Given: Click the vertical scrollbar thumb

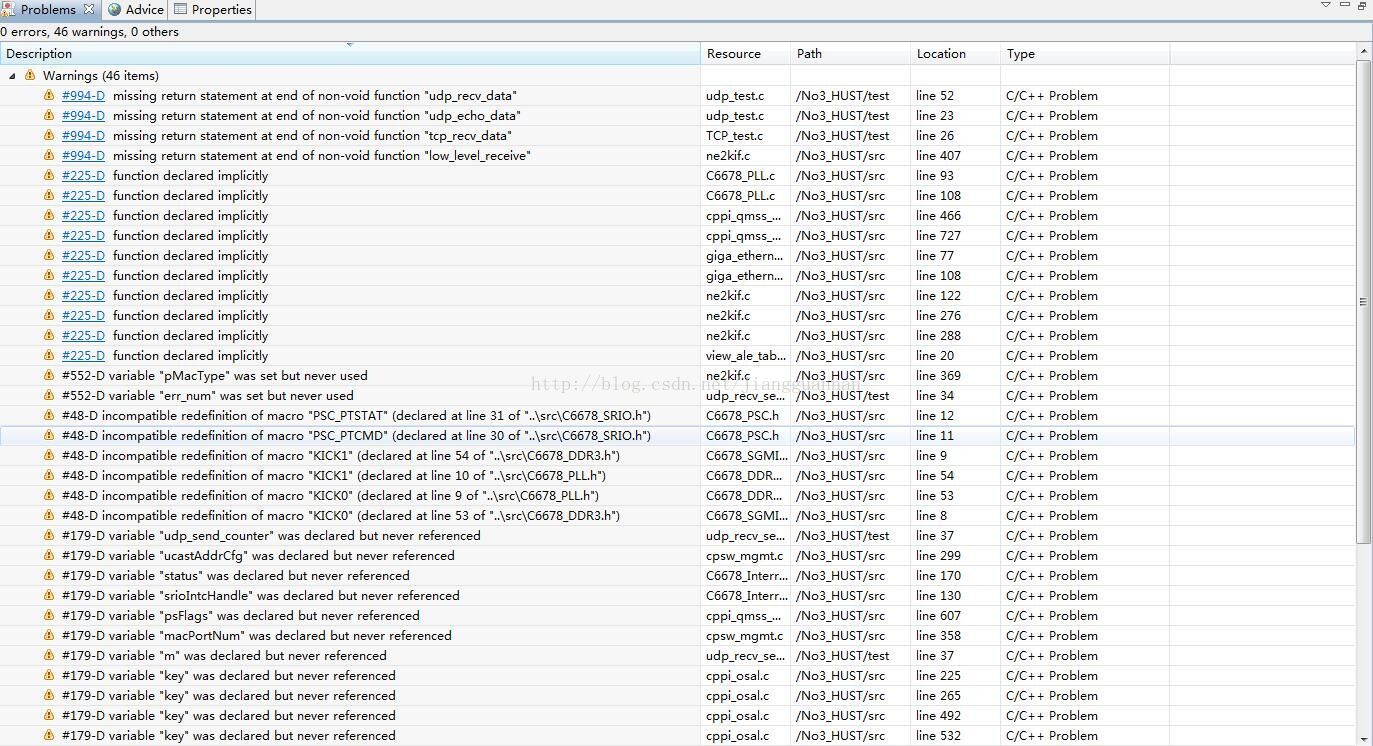Looking at the screenshot, I should pyautogui.click(x=1364, y=300).
